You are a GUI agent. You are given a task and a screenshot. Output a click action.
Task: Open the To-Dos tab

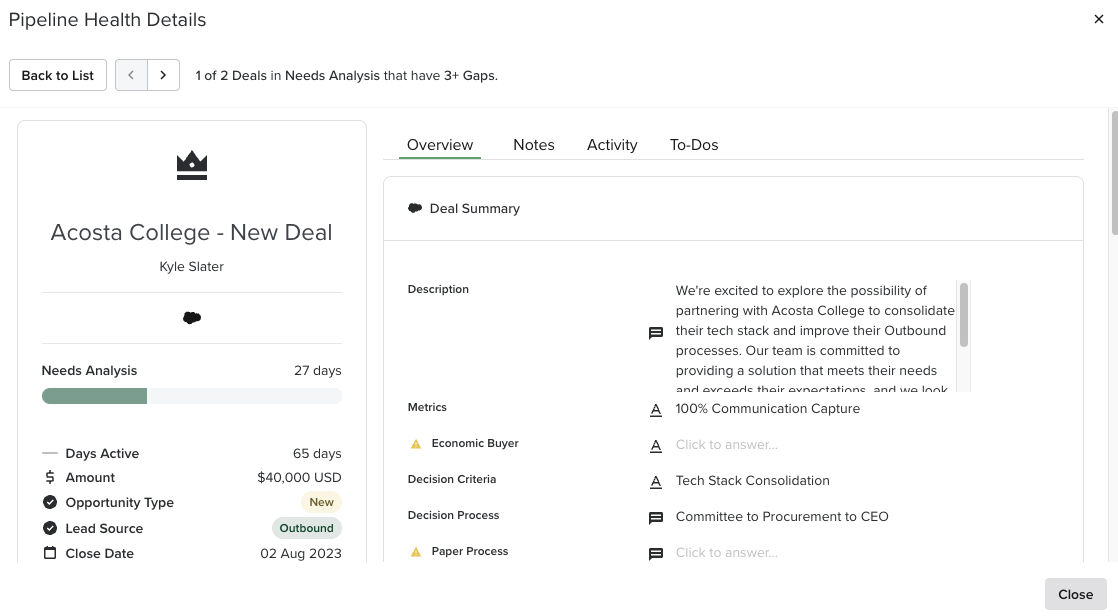(x=694, y=145)
